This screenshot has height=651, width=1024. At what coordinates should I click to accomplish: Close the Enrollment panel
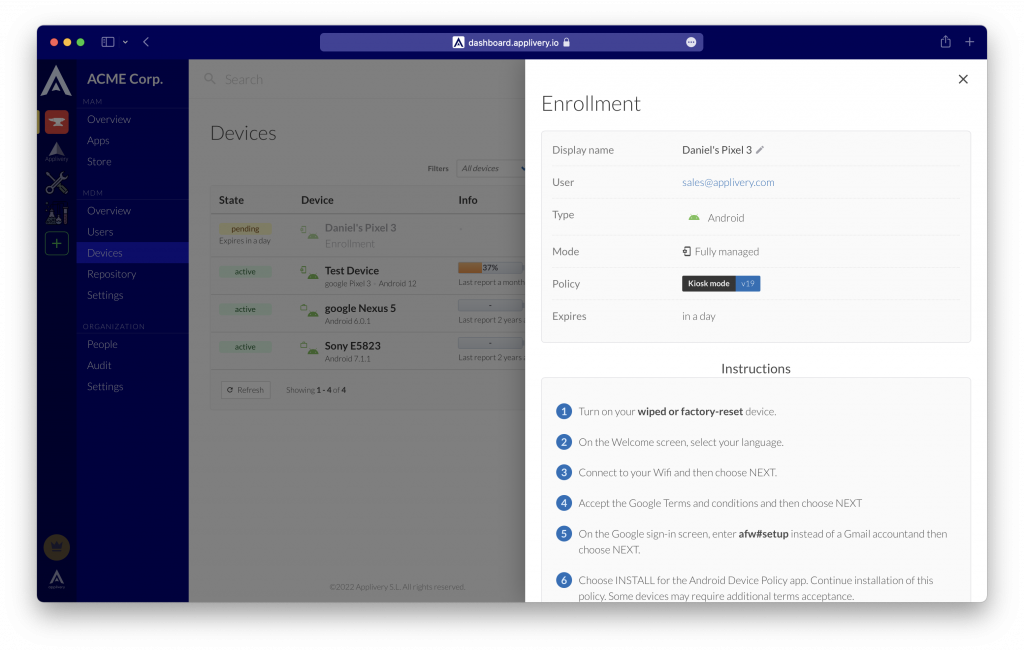pos(963,79)
